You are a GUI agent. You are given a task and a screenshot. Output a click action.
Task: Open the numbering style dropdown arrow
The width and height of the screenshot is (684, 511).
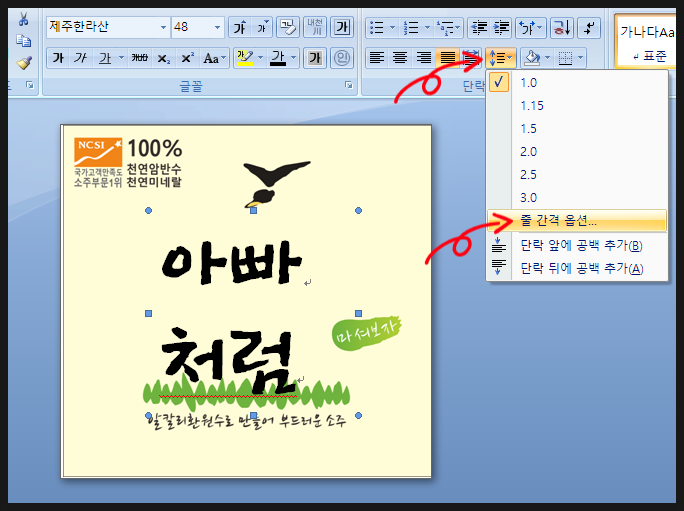tap(427, 28)
